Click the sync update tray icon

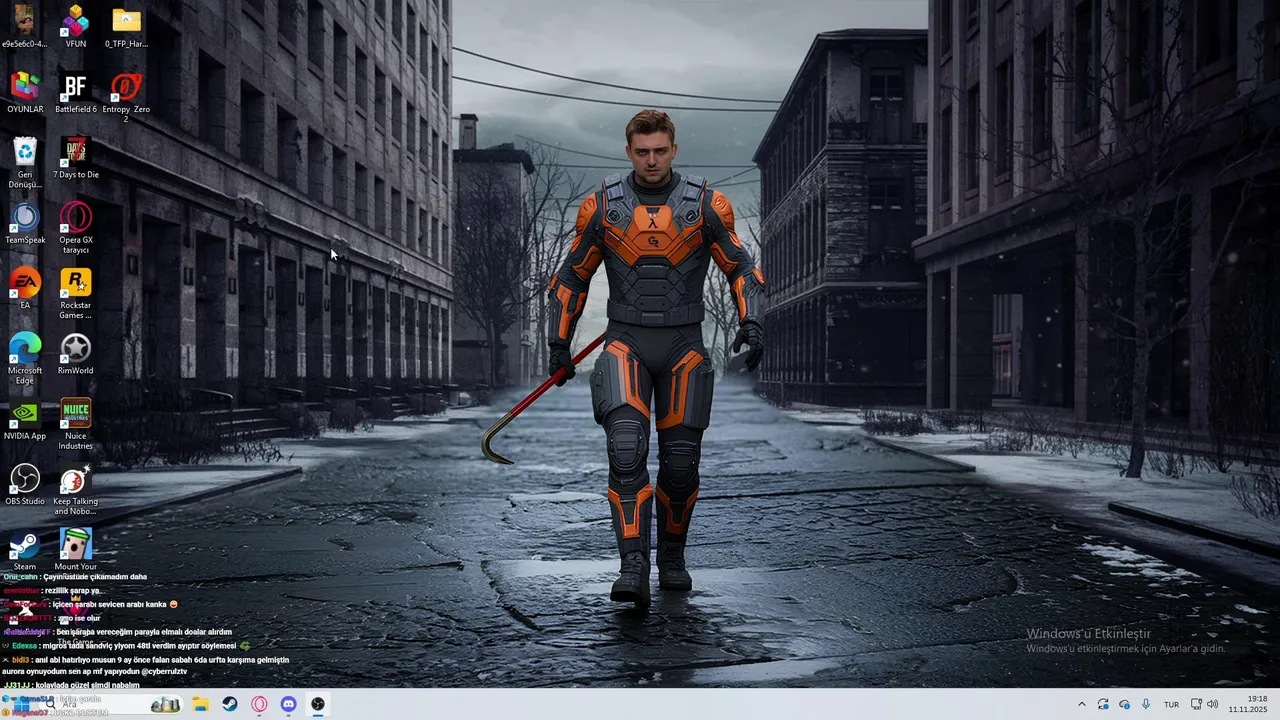click(x=1103, y=704)
